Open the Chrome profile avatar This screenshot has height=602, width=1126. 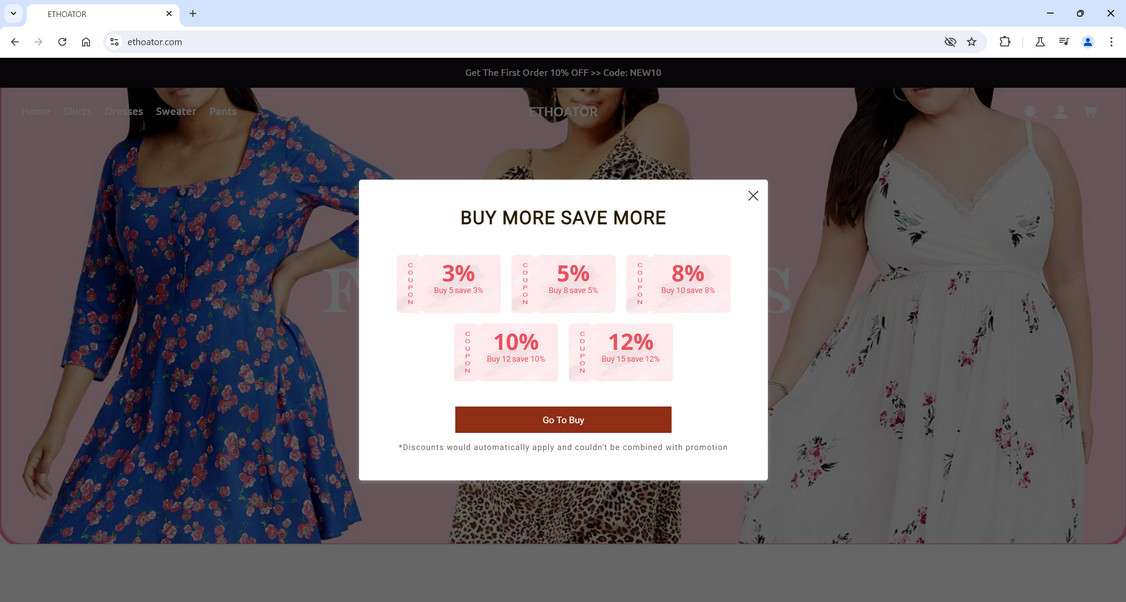[x=1087, y=42]
